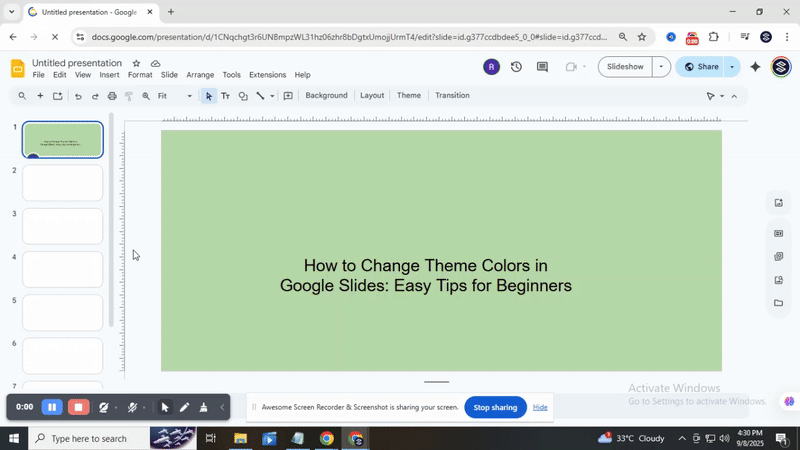Open the Chrome extensions puzzle icon

pos(714,37)
